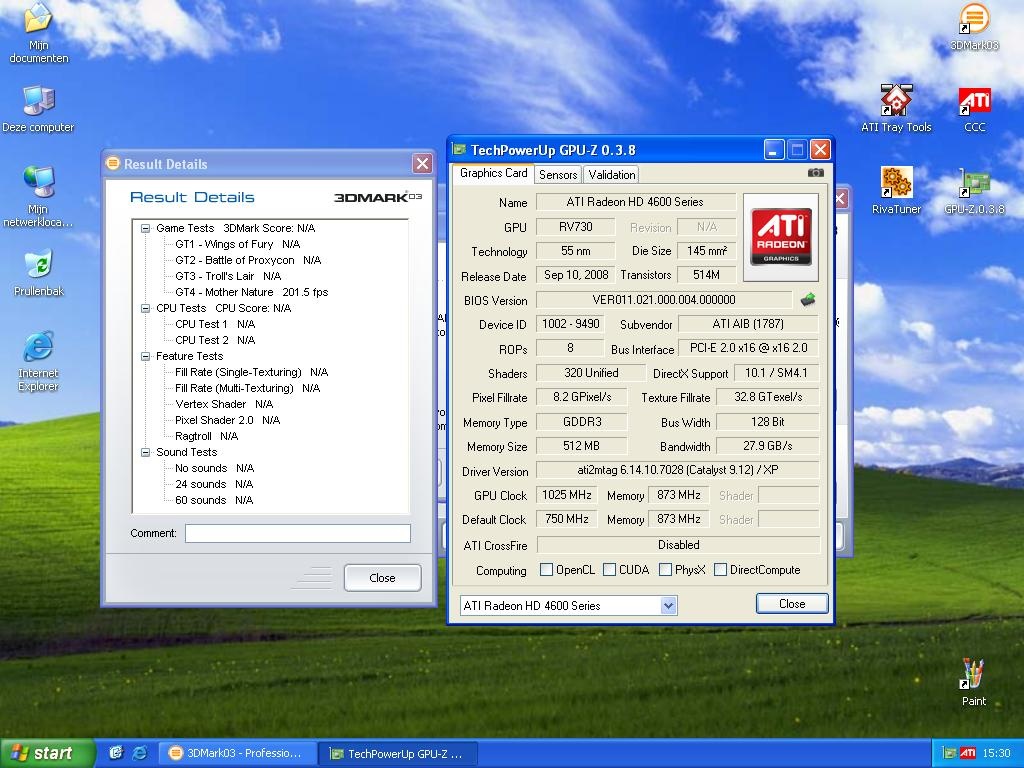
Task: Click the Comment input field
Action: pyautogui.click(x=297, y=533)
